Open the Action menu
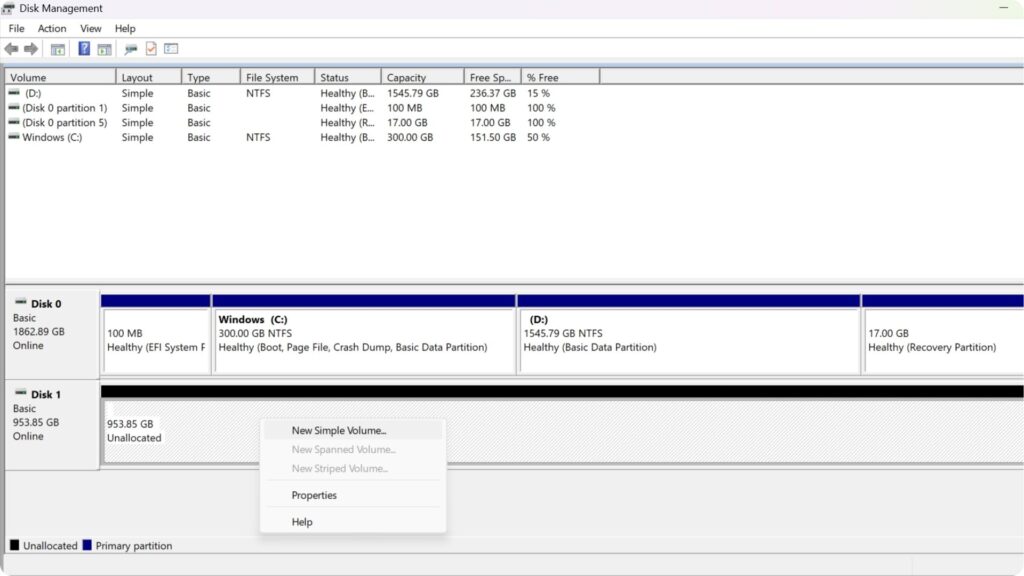This screenshot has height=576, width=1024. pyautogui.click(x=51, y=28)
